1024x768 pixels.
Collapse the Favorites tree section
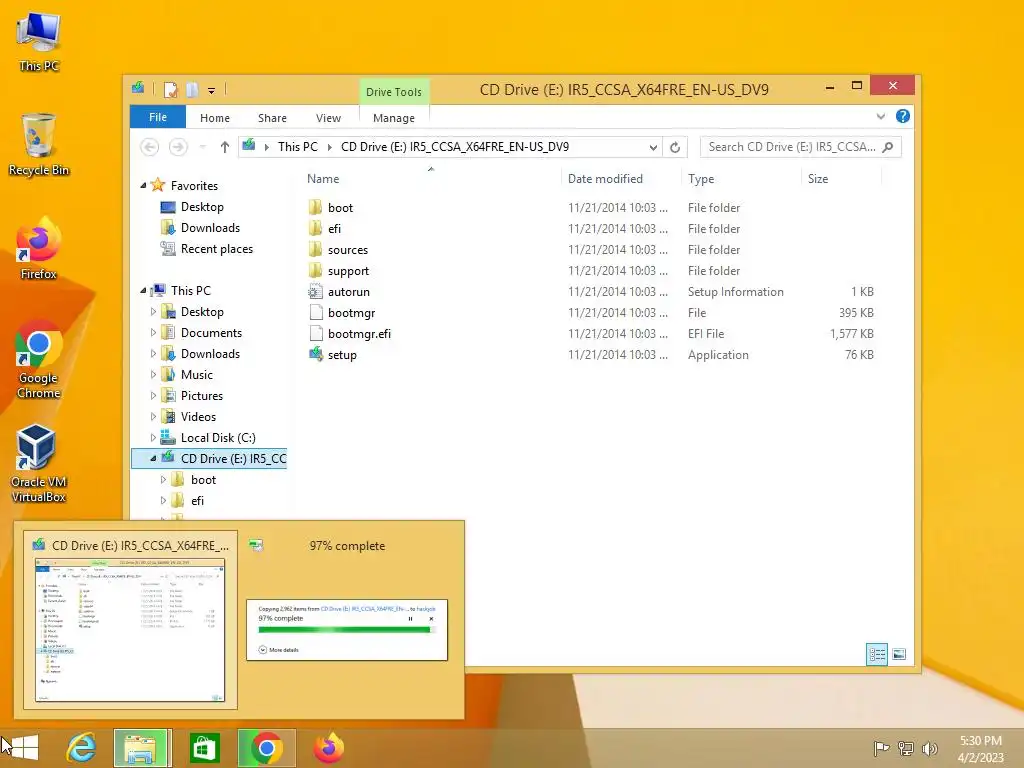(143, 185)
